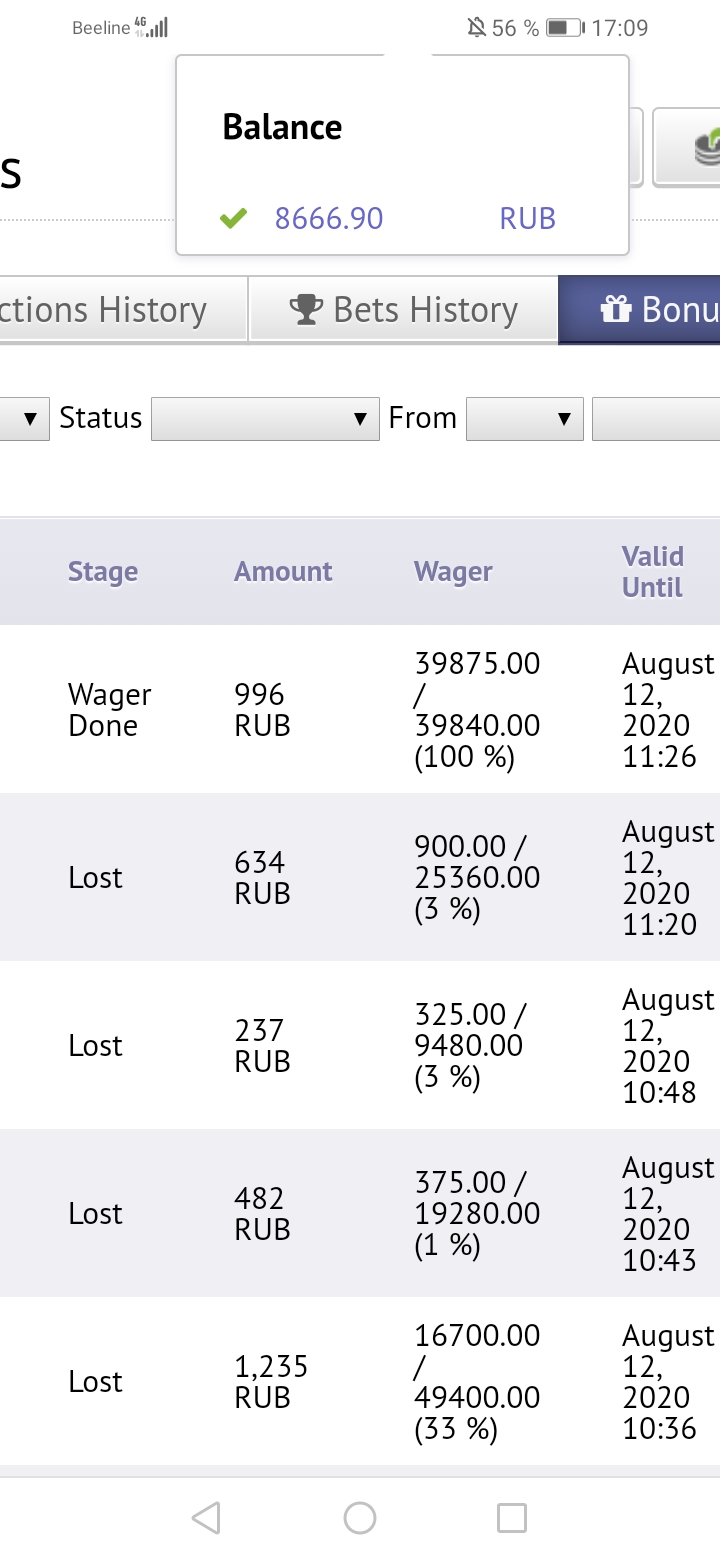Click the 8666.90 balance amount link
This screenshot has width=720, height=1560.
coord(329,218)
